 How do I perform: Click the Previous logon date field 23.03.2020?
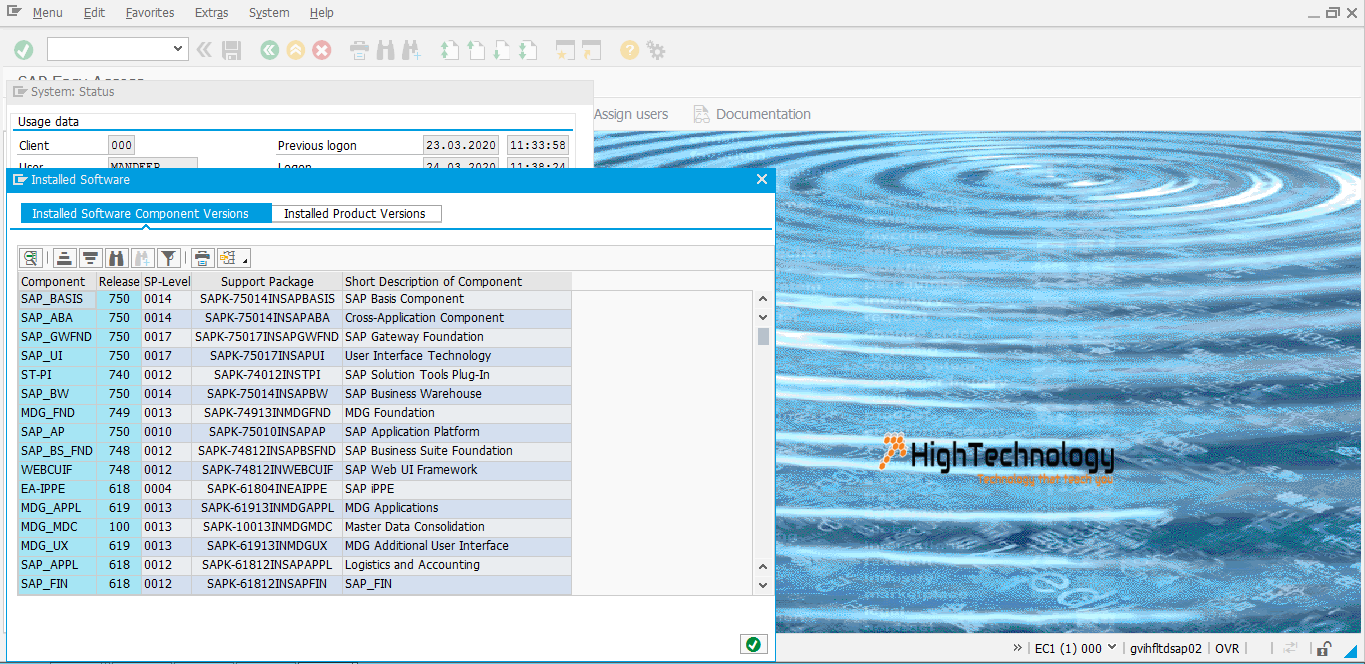pyautogui.click(x=461, y=145)
